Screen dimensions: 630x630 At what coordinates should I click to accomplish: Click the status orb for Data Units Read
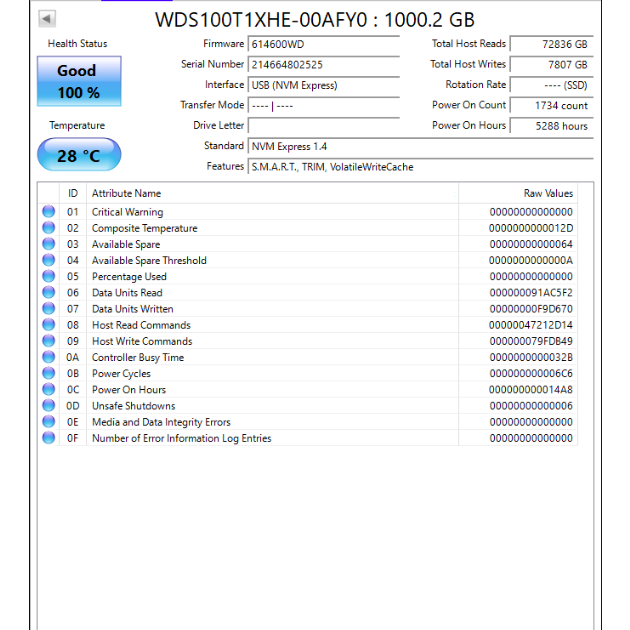click(x=49, y=292)
